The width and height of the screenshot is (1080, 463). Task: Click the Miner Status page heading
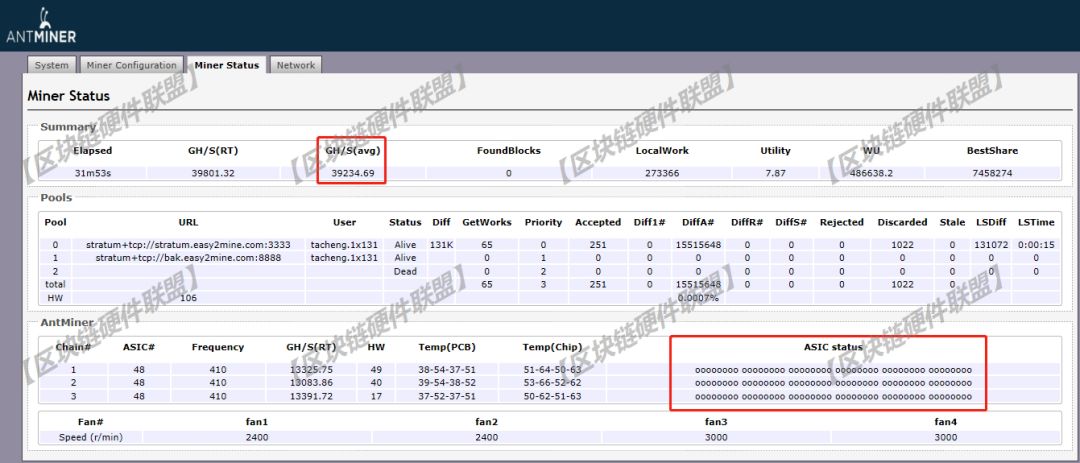(x=68, y=96)
